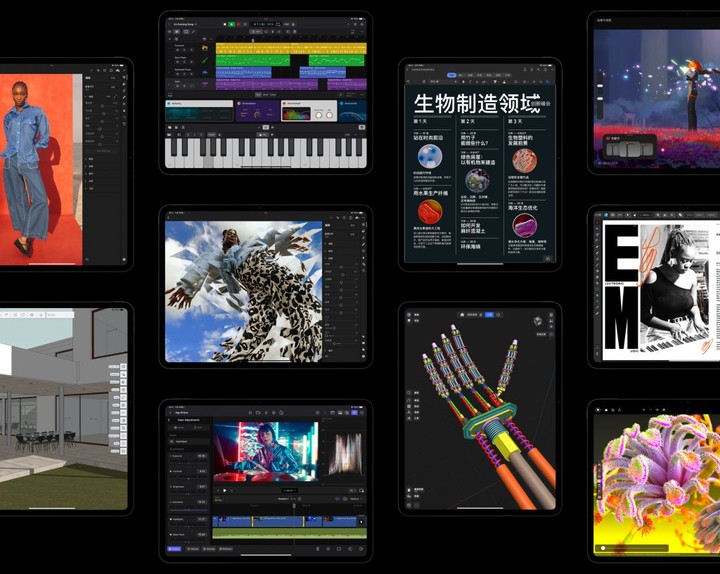Click the delete trash icon in Final Cut
Screen dimensions: 720x574
318,548
